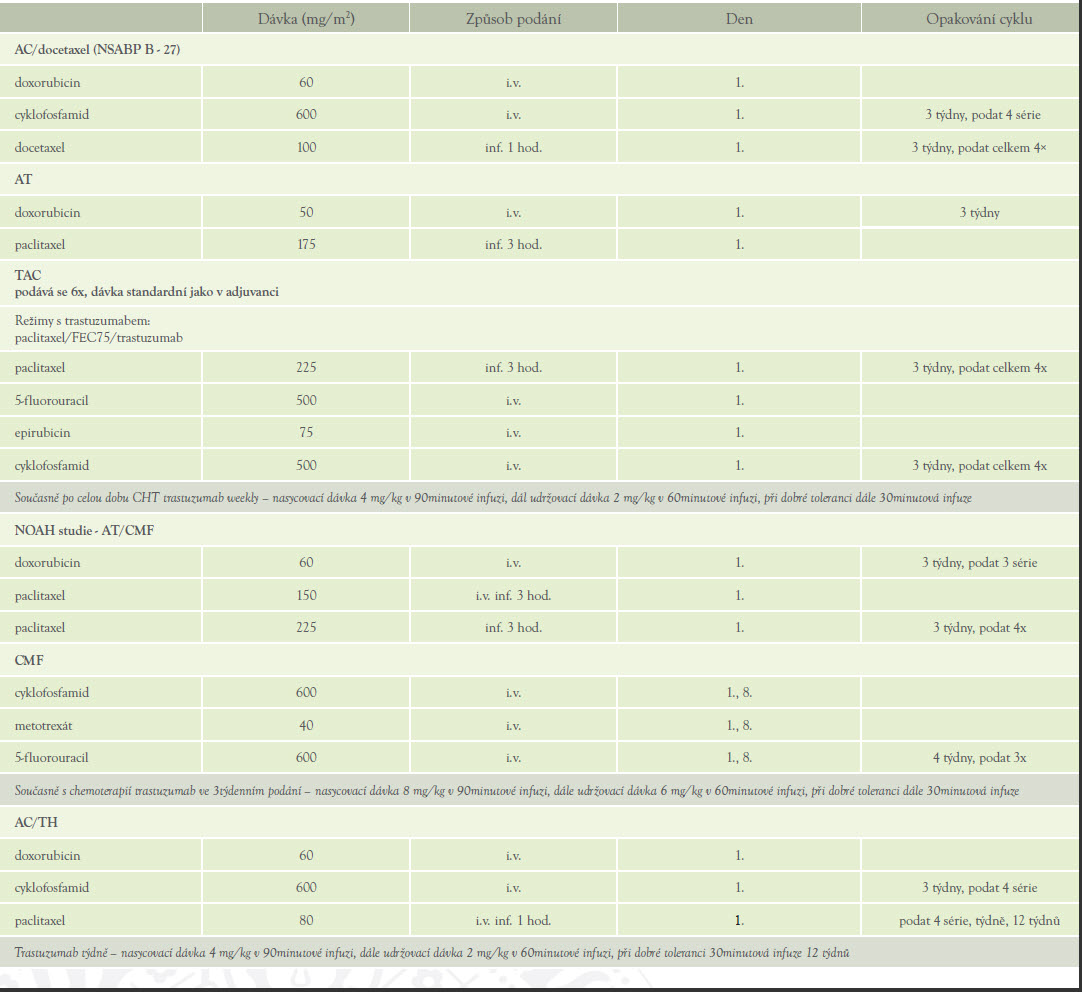Viewport: 1082px width, 992px height.
Task: Click the "Den" column header
Action: (739, 19)
